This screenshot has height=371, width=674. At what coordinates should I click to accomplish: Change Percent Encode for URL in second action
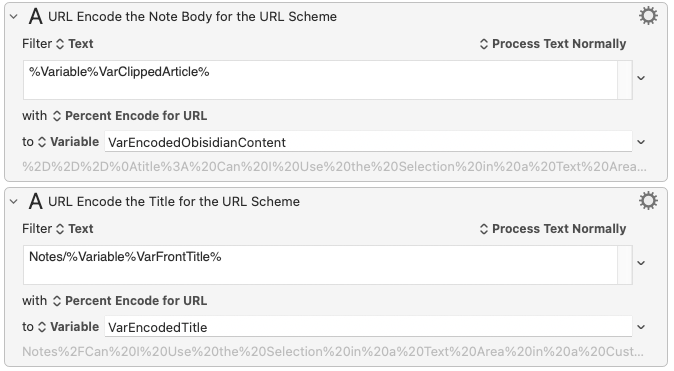[x=130, y=301]
